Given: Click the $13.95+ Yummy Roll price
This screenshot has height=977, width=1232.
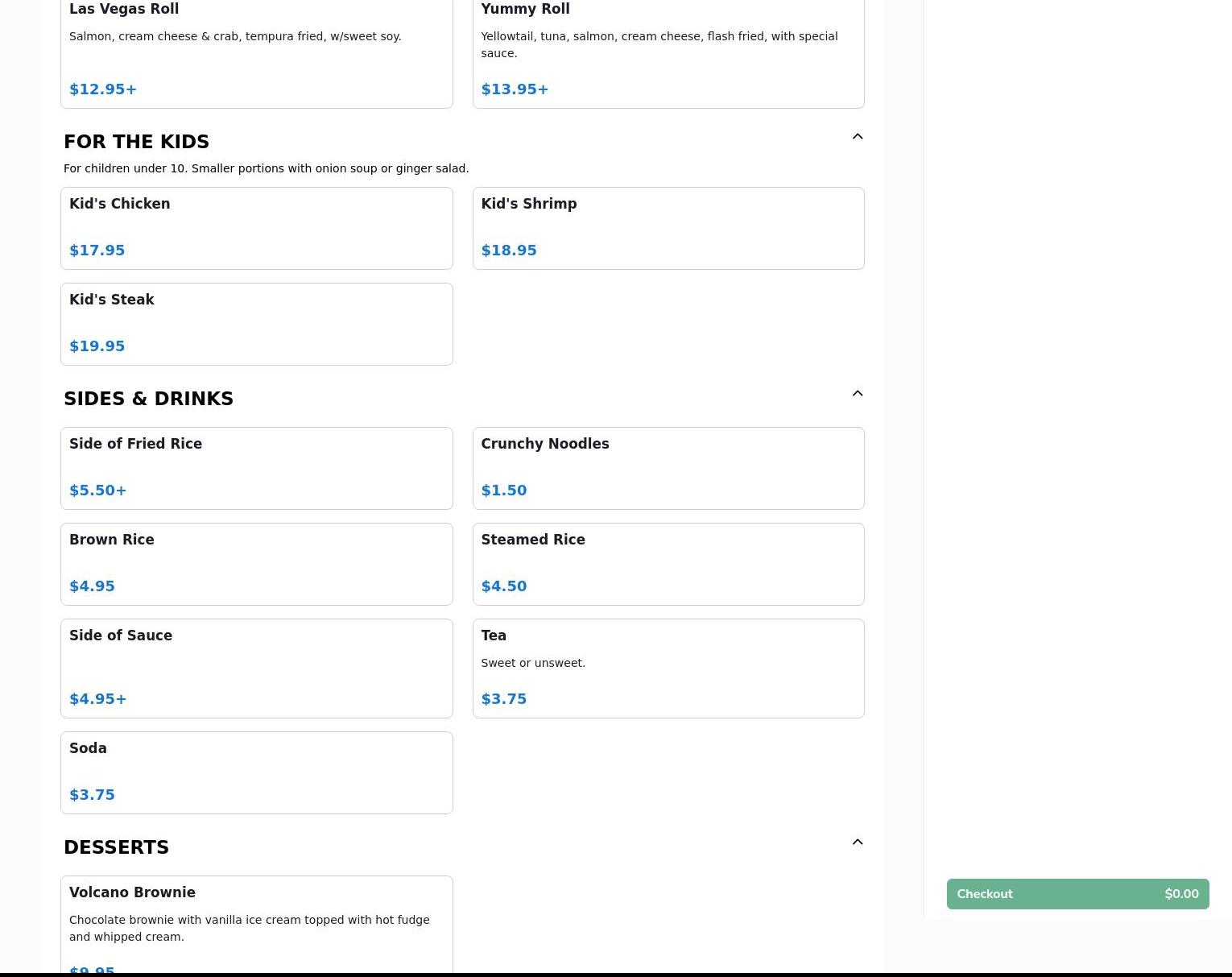Looking at the screenshot, I should coord(515,89).
